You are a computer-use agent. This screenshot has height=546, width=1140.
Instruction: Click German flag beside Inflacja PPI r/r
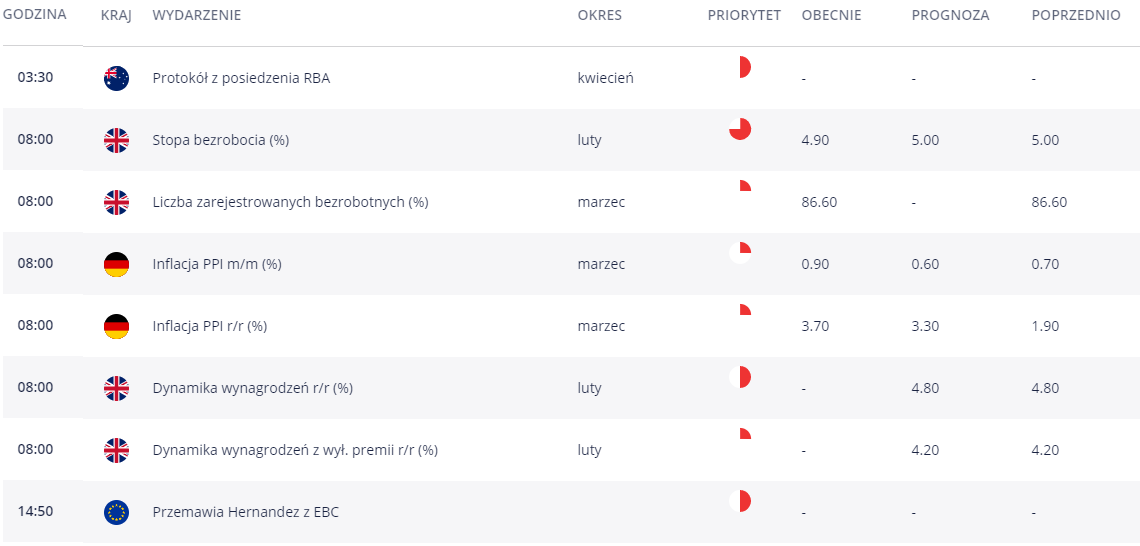[116, 326]
